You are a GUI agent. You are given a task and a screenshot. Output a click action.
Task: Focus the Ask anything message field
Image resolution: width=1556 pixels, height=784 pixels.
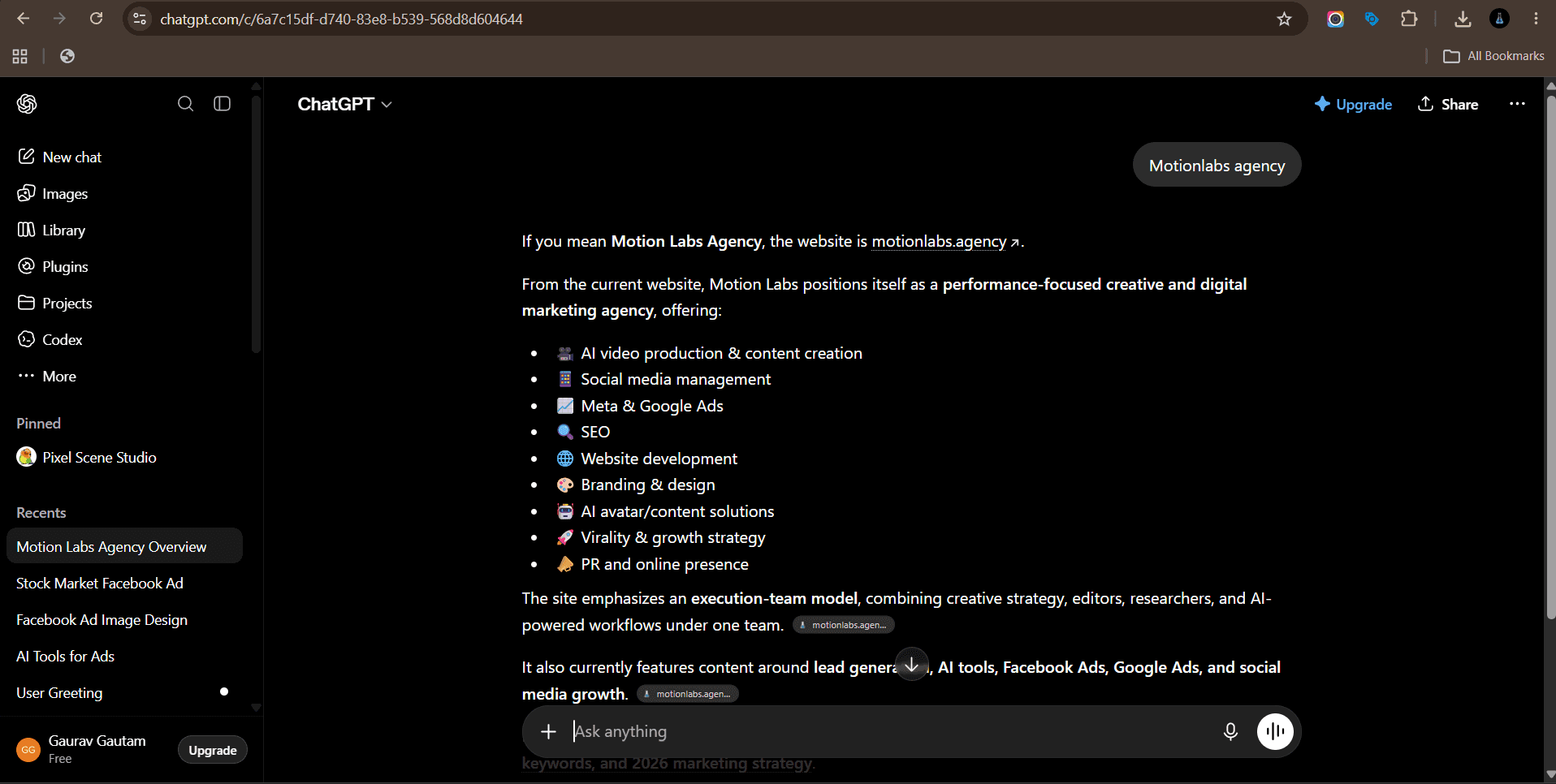(x=889, y=731)
